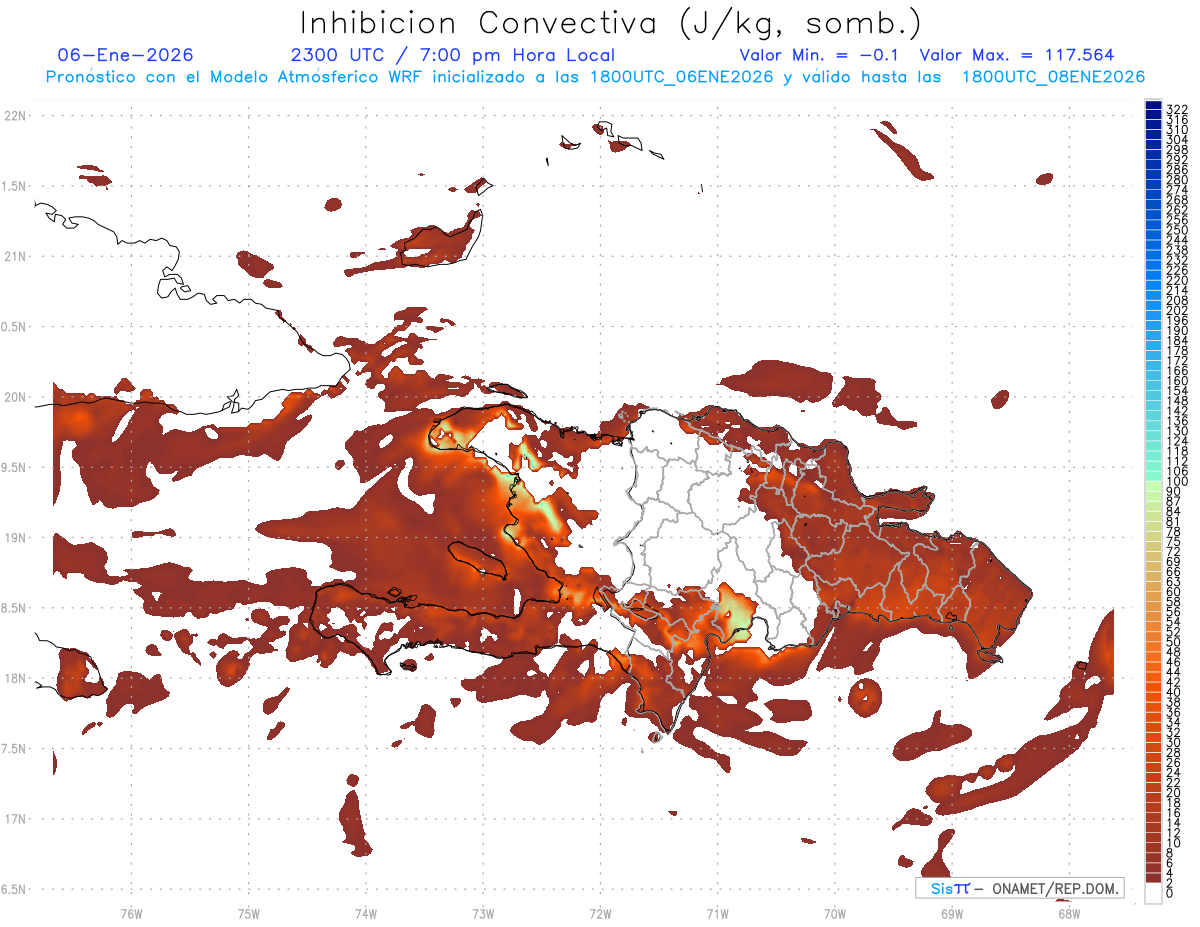Click the '73W' longitude label
This screenshot has height=927, width=1200.
coord(483,914)
